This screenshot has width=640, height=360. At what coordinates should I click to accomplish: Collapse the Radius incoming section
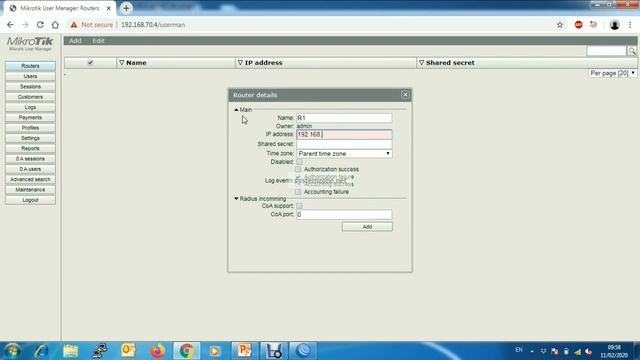coord(236,199)
